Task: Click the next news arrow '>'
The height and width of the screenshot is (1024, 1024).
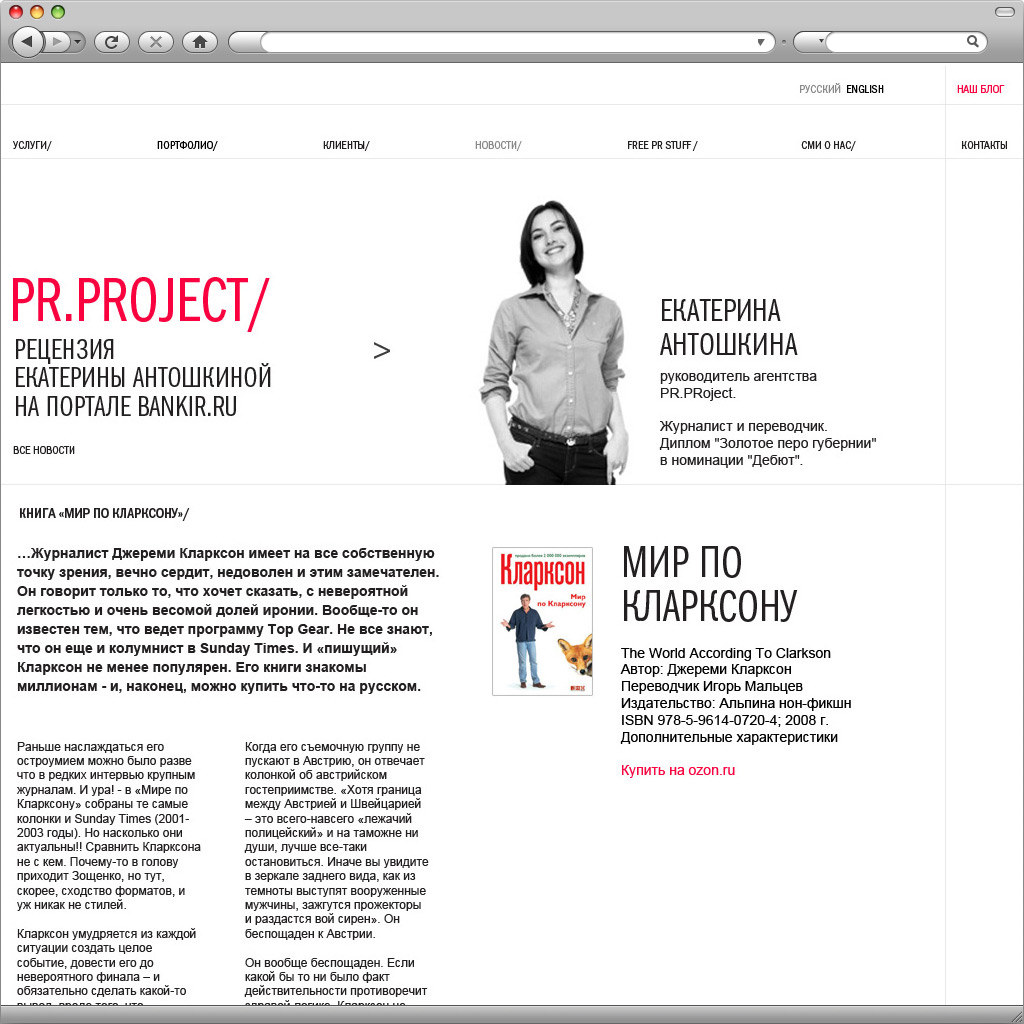Action: coord(381,351)
